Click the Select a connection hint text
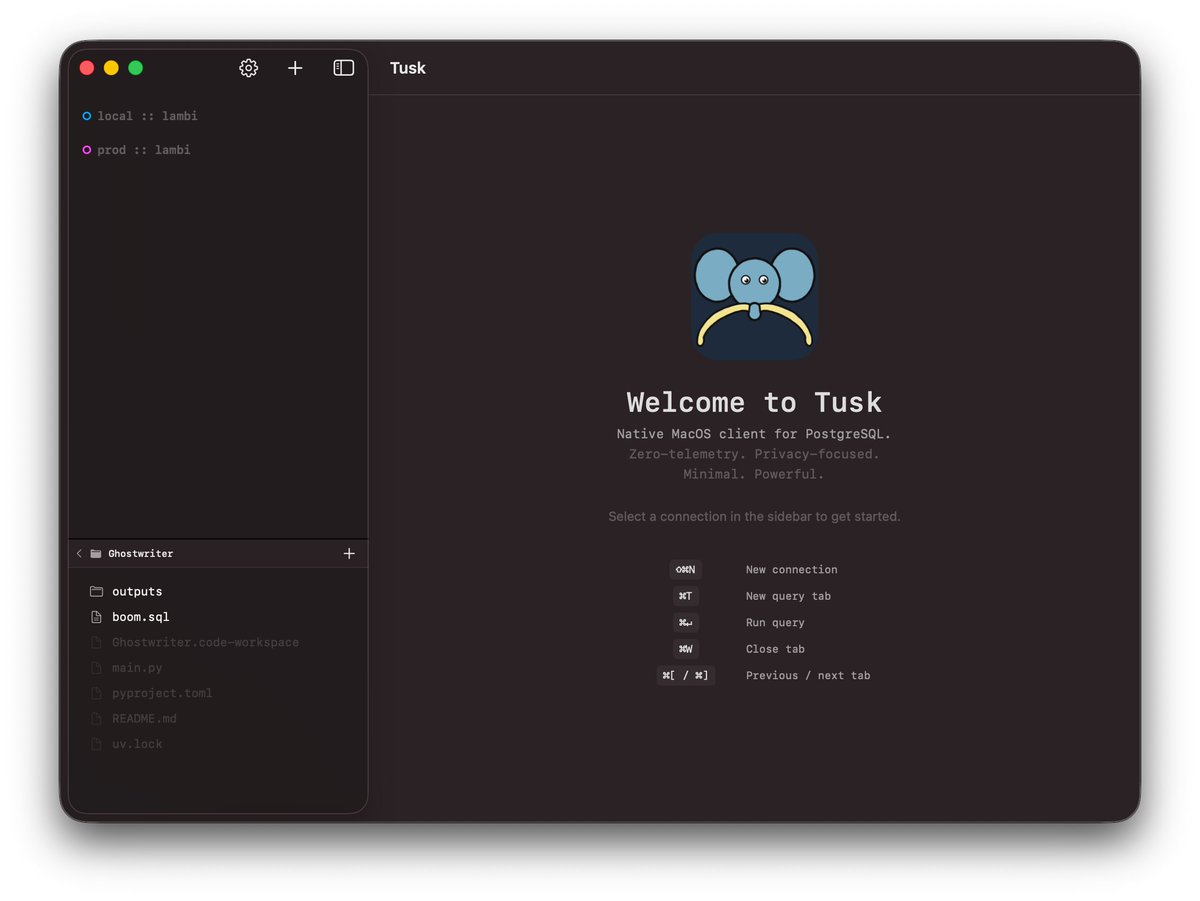The width and height of the screenshot is (1200, 901). pyautogui.click(x=754, y=517)
